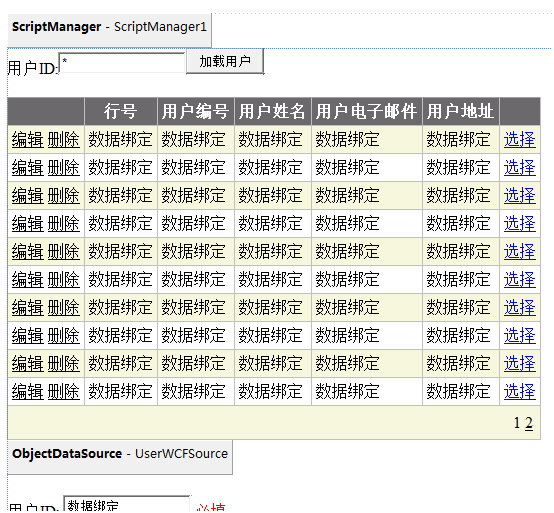Go to page 2 in grid pager
This screenshot has height=513, width=554.
(x=529, y=423)
